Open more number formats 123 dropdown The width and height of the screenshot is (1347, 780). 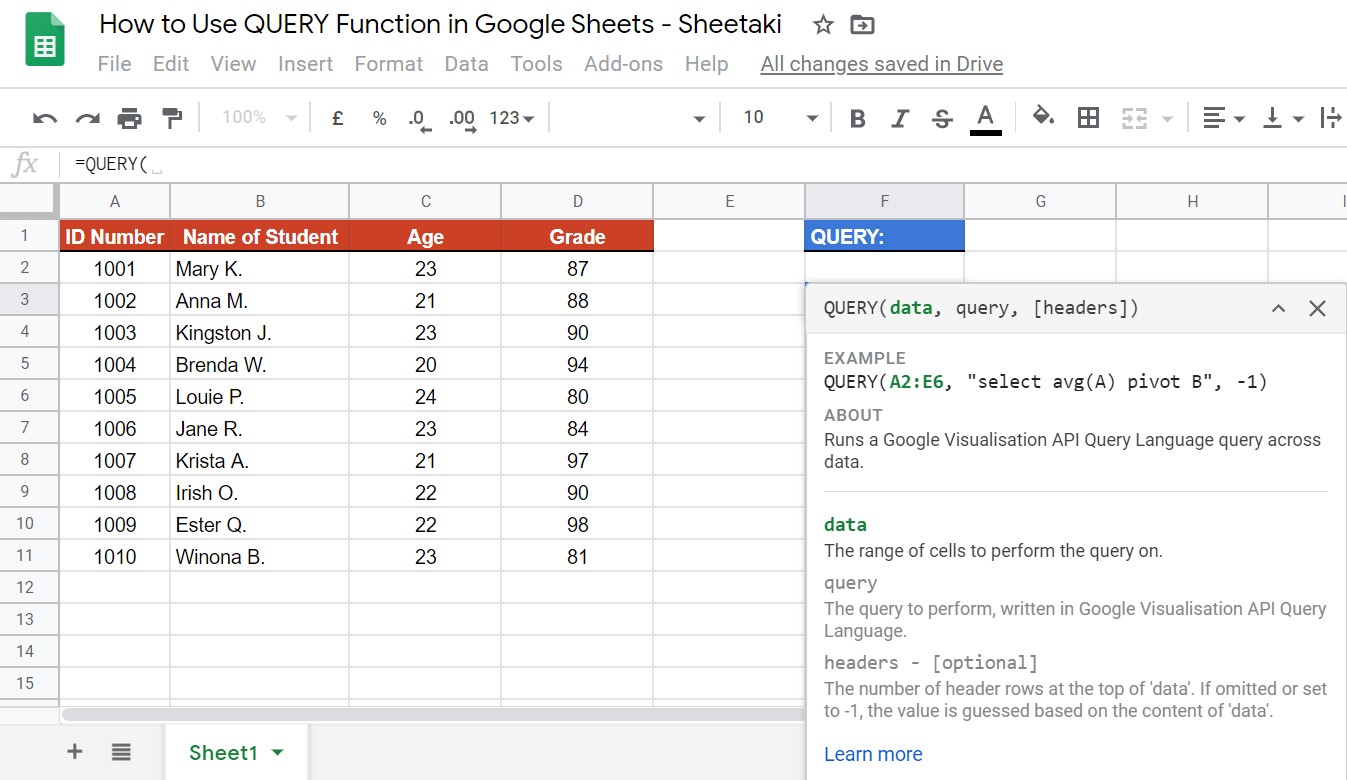click(x=512, y=118)
